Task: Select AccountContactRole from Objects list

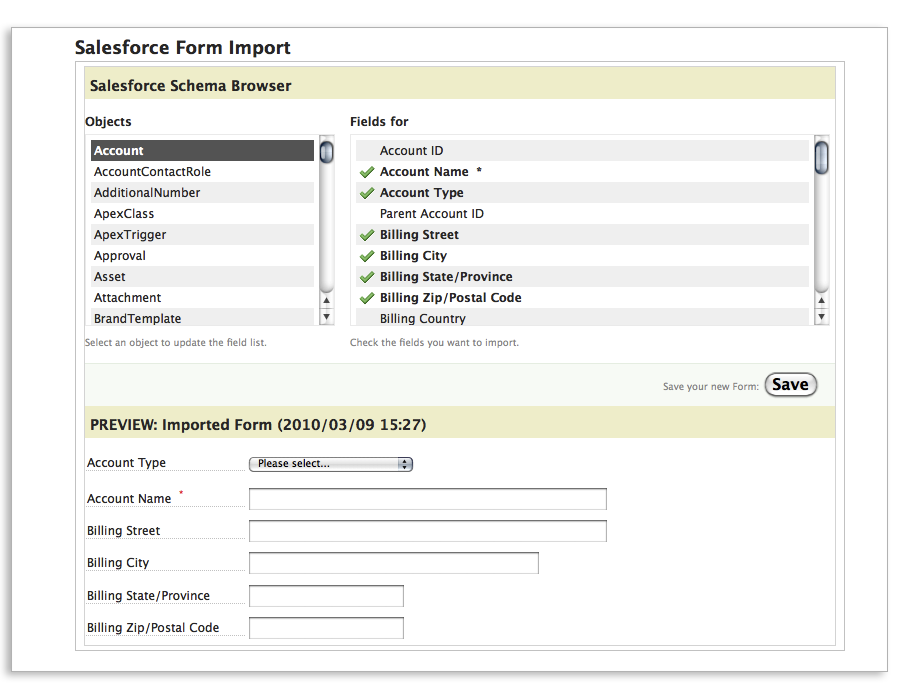Action: (x=152, y=172)
